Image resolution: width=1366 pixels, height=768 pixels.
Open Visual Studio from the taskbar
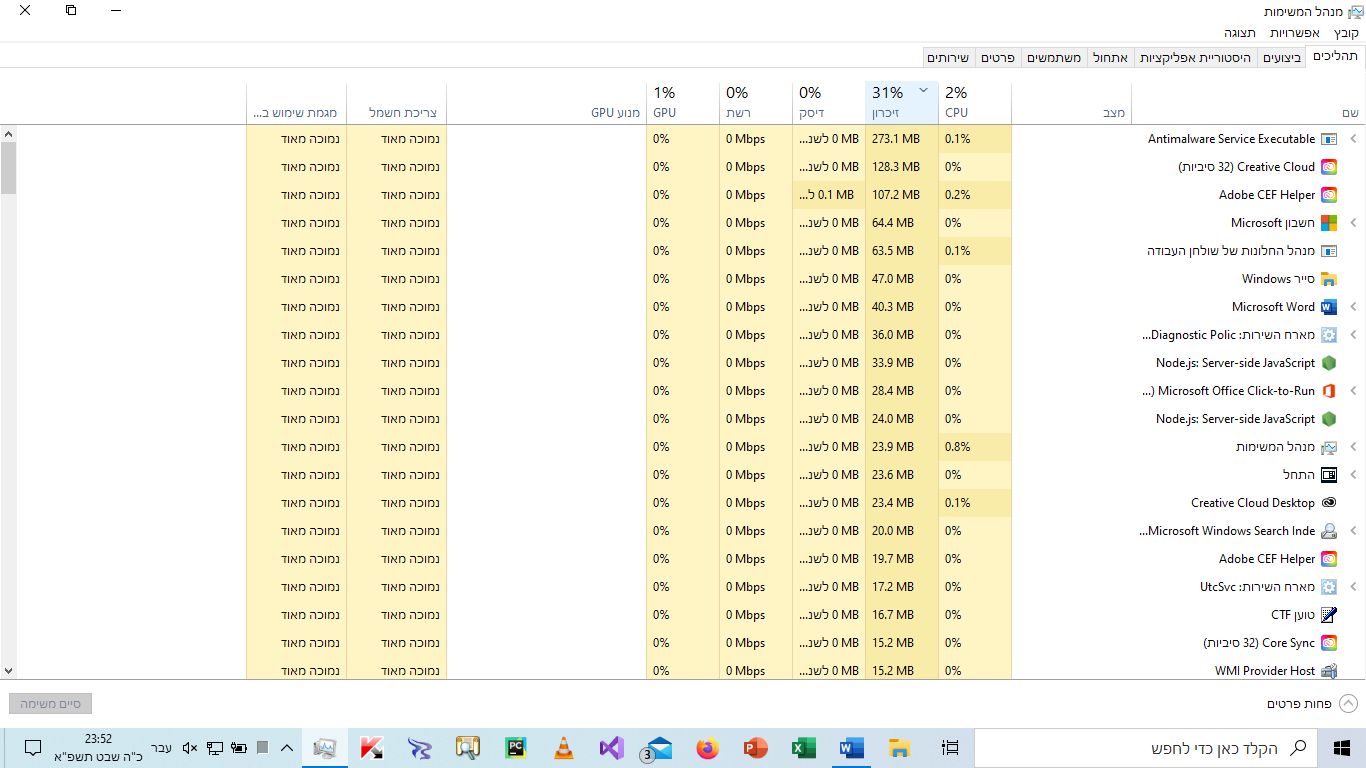click(x=612, y=747)
